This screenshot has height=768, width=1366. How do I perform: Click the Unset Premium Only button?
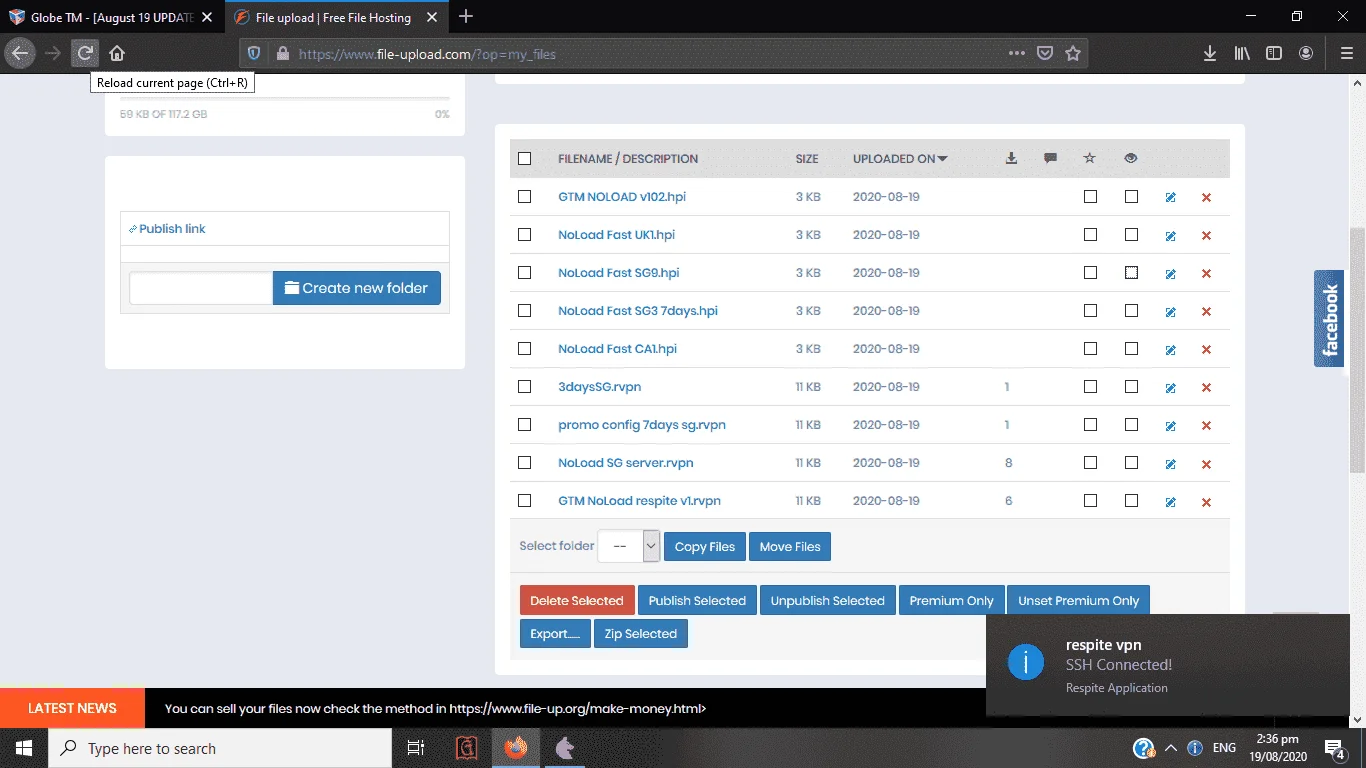point(1079,601)
